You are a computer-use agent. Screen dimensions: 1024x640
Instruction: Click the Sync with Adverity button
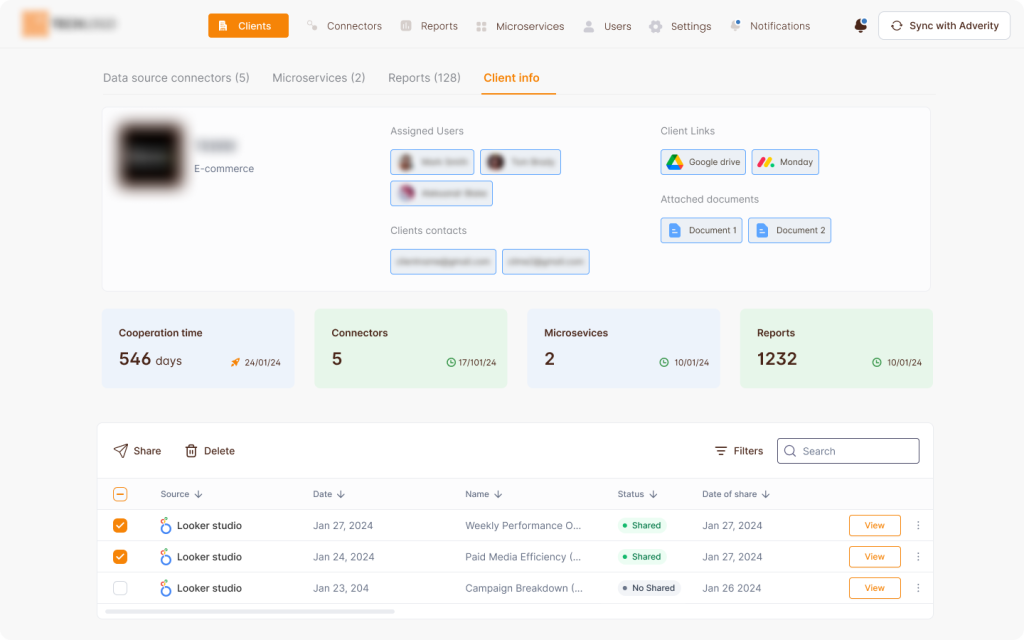(x=943, y=25)
